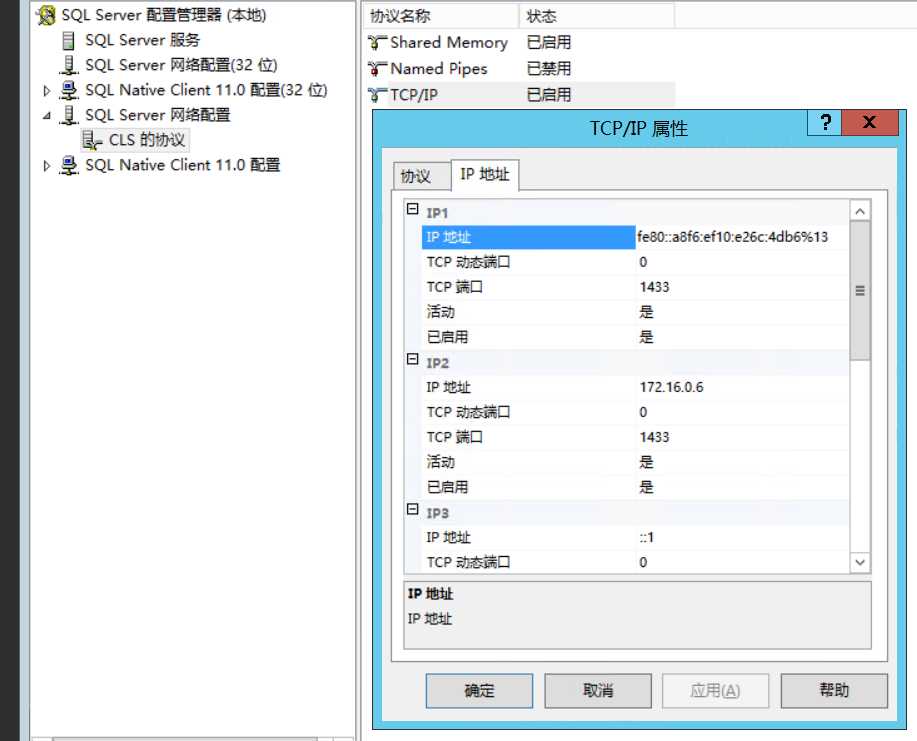The width and height of the screenshot is (917, 741).
Task: Select the highlighted IP1 IP 地址 label
Action: pyautogui.click(x=528, y=237)
